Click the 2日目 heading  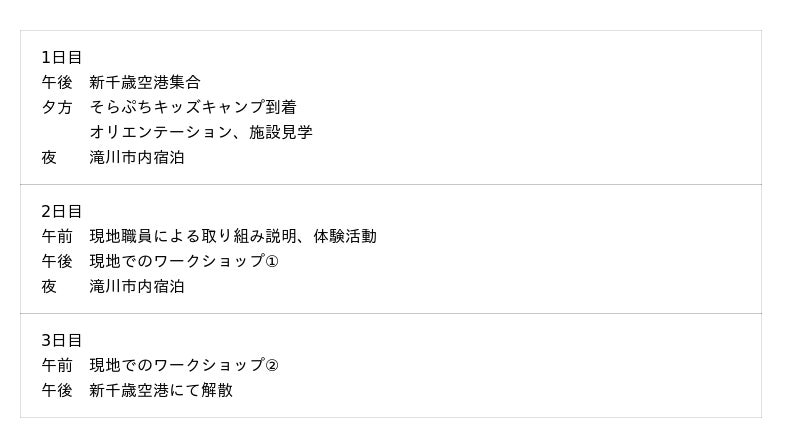(x=62, y=212)
